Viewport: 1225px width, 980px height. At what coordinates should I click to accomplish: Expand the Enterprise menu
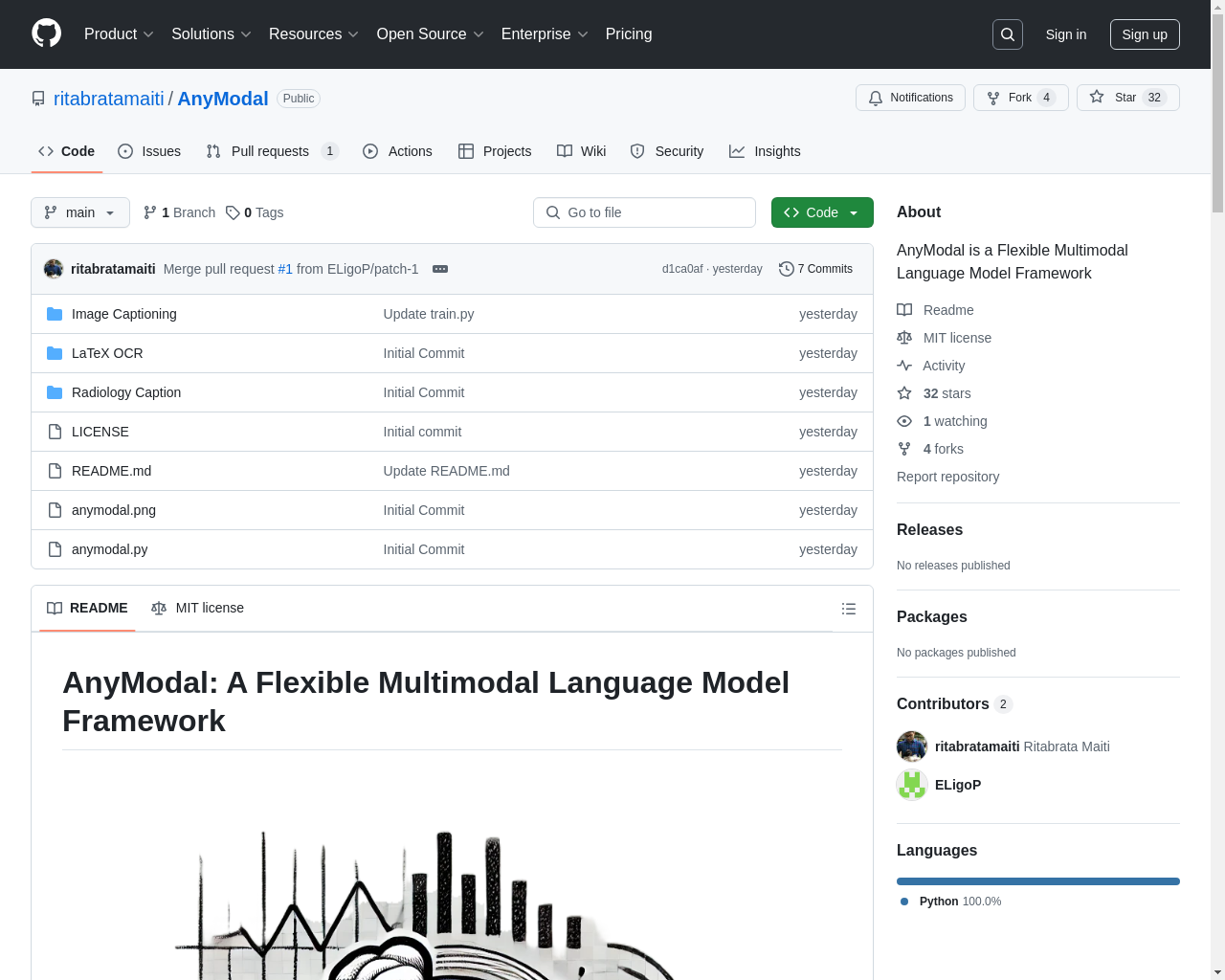pos(545,34)
